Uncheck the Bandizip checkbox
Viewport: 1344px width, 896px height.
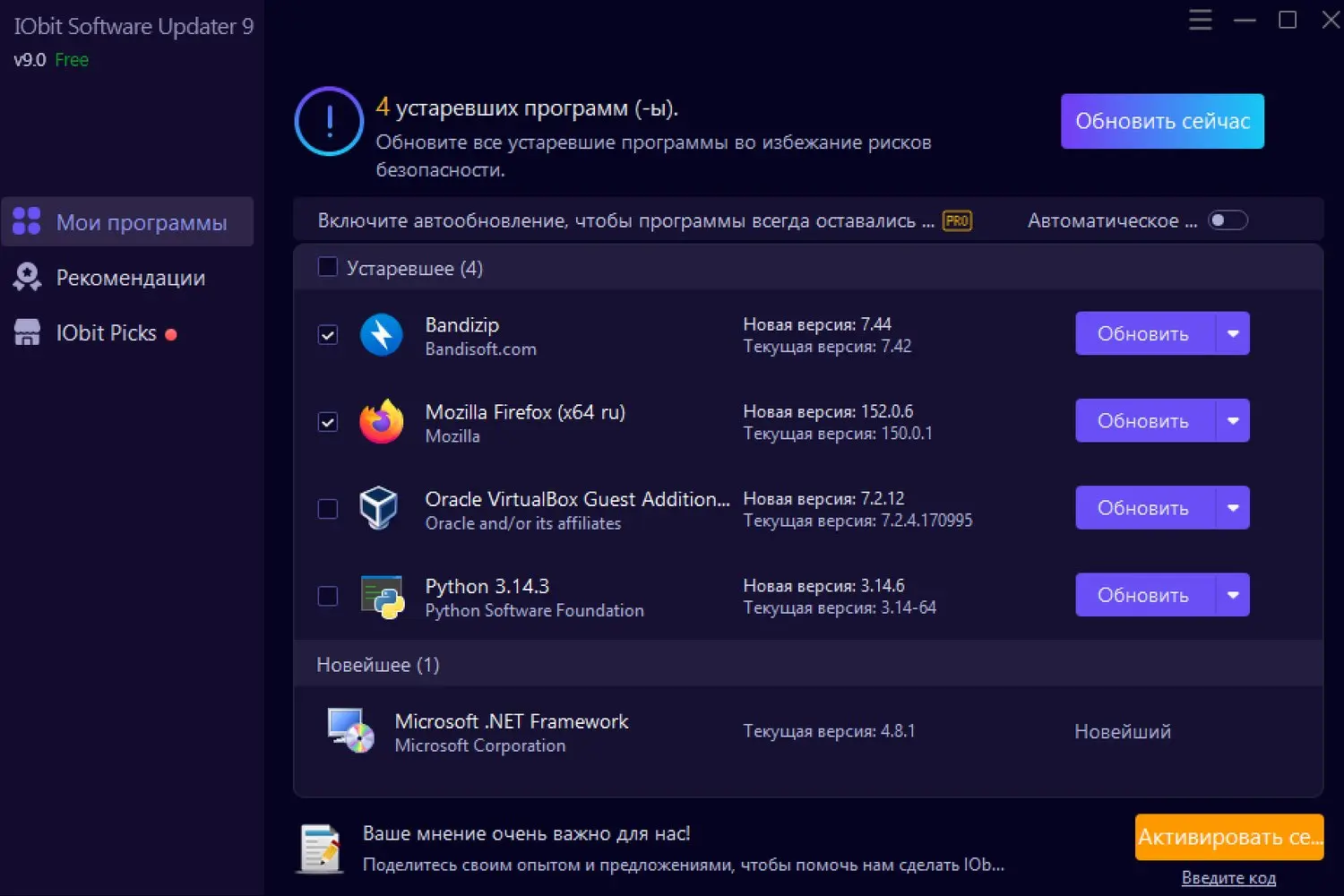tap(328, 335)
